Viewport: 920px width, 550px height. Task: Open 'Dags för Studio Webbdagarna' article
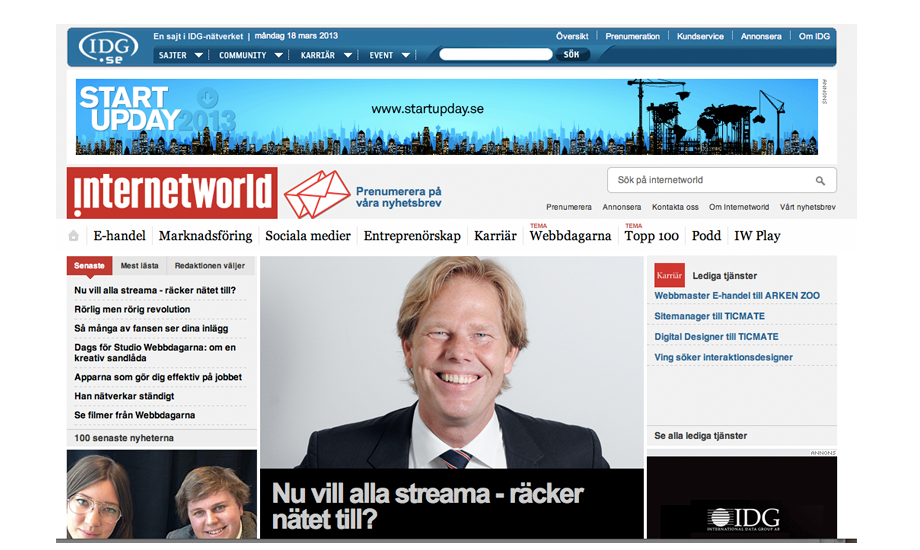(155, 353)
